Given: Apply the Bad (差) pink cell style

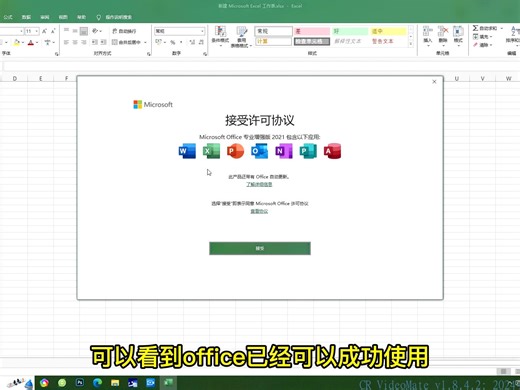Looking at the screenshot, I should [312, 31].
